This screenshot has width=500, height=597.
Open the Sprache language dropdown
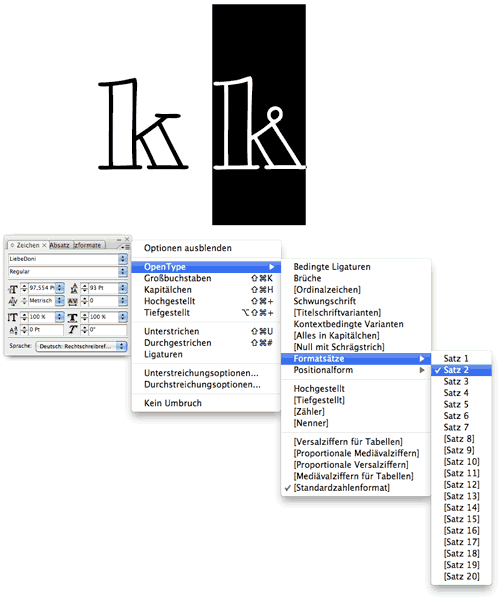(x=81, y=346)
